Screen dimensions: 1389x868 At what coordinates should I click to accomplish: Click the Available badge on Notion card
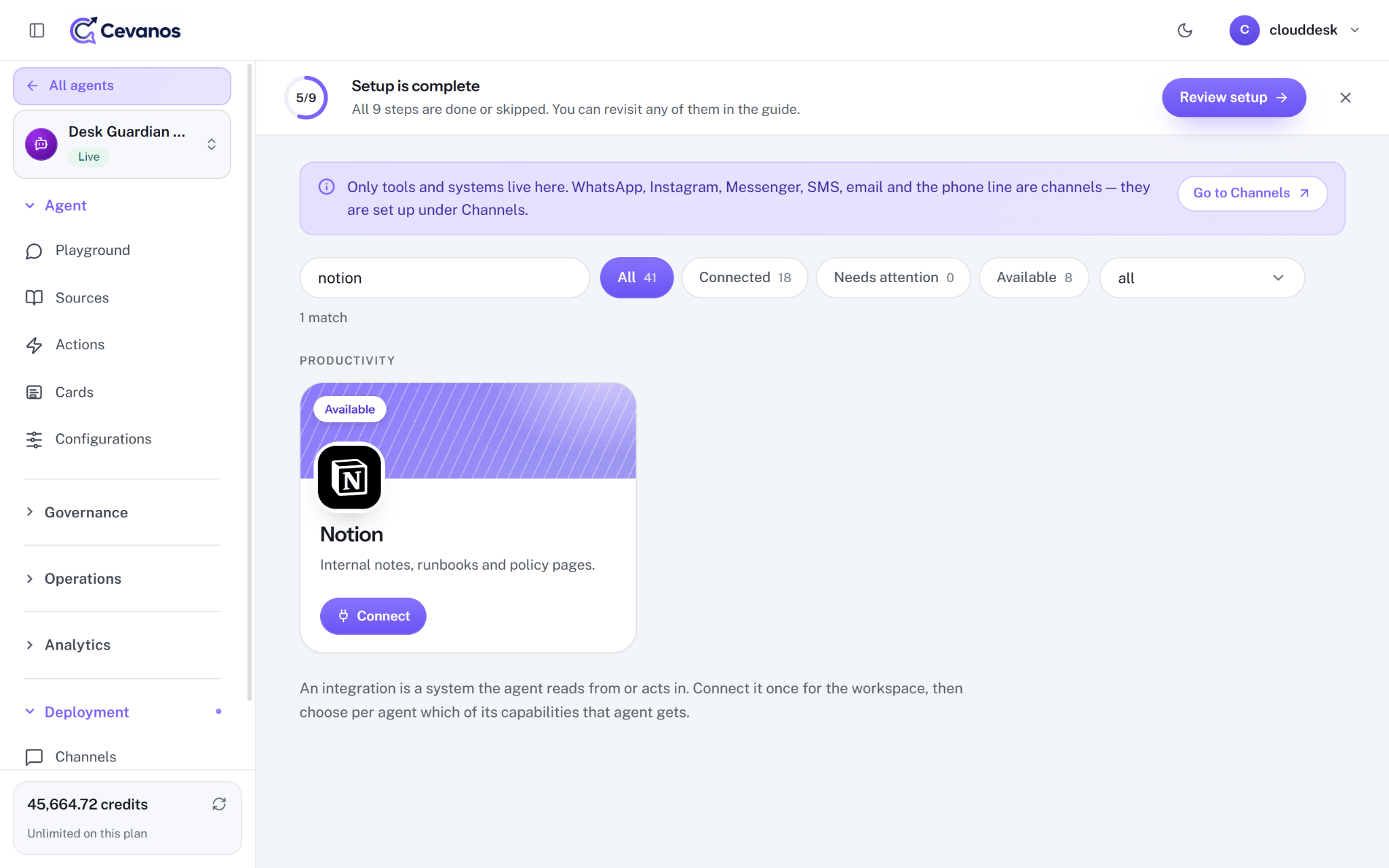point(350,410)
